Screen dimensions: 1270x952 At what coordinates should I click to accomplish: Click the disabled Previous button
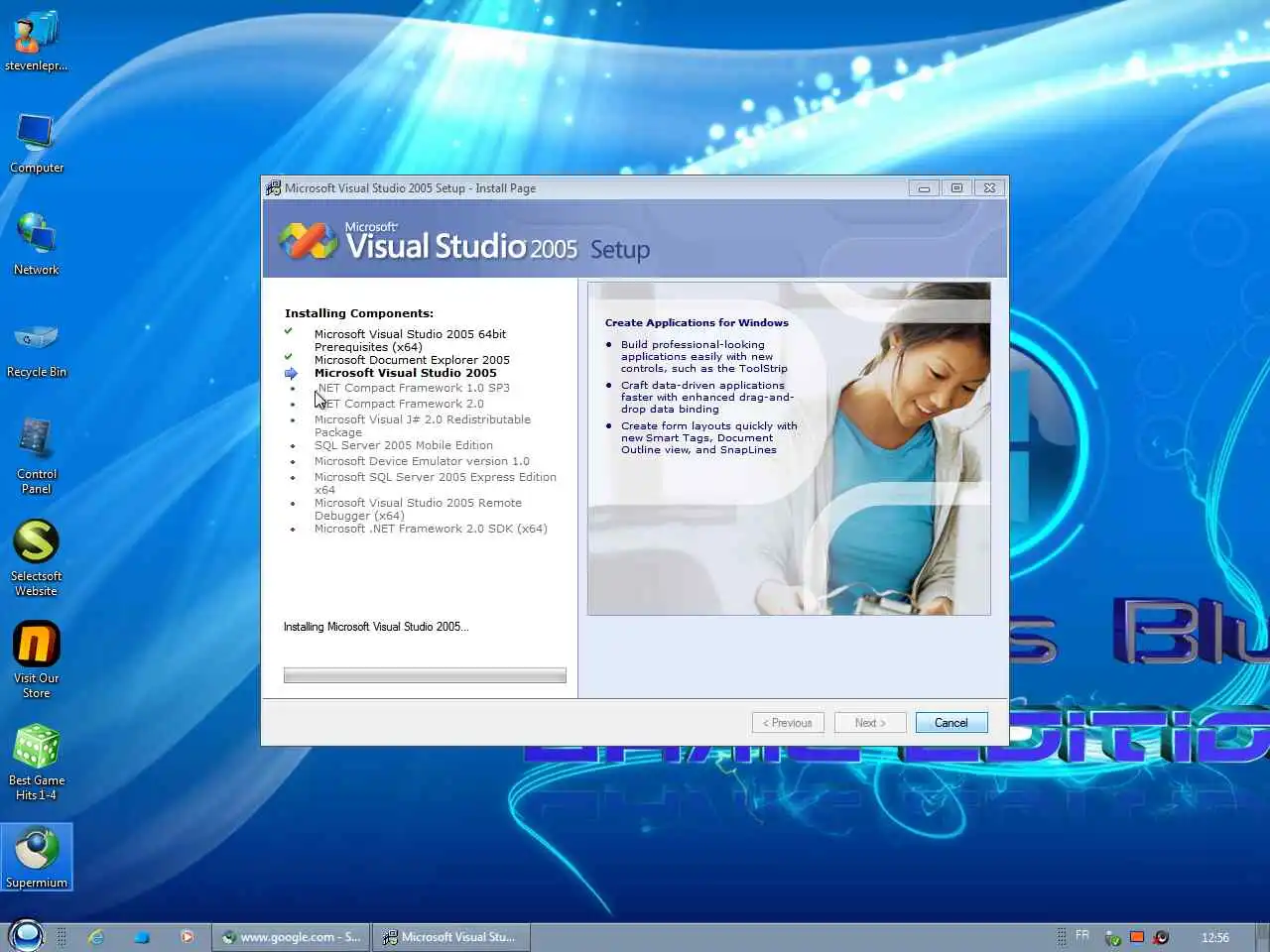pyautogui.click(x=788, y=723)
